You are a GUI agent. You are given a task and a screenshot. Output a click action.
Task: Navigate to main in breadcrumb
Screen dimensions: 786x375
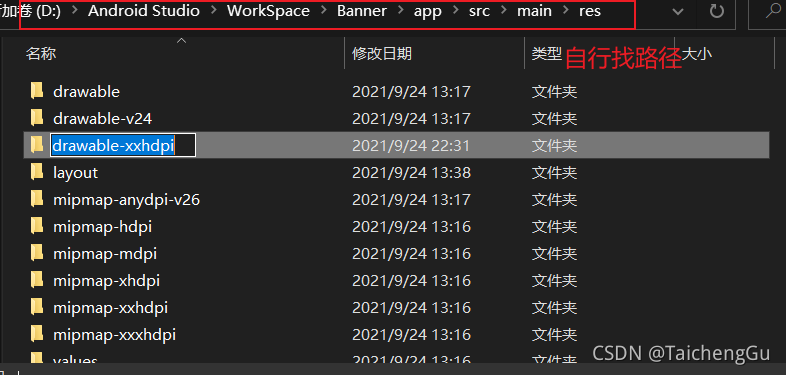[x=534, y=11]
